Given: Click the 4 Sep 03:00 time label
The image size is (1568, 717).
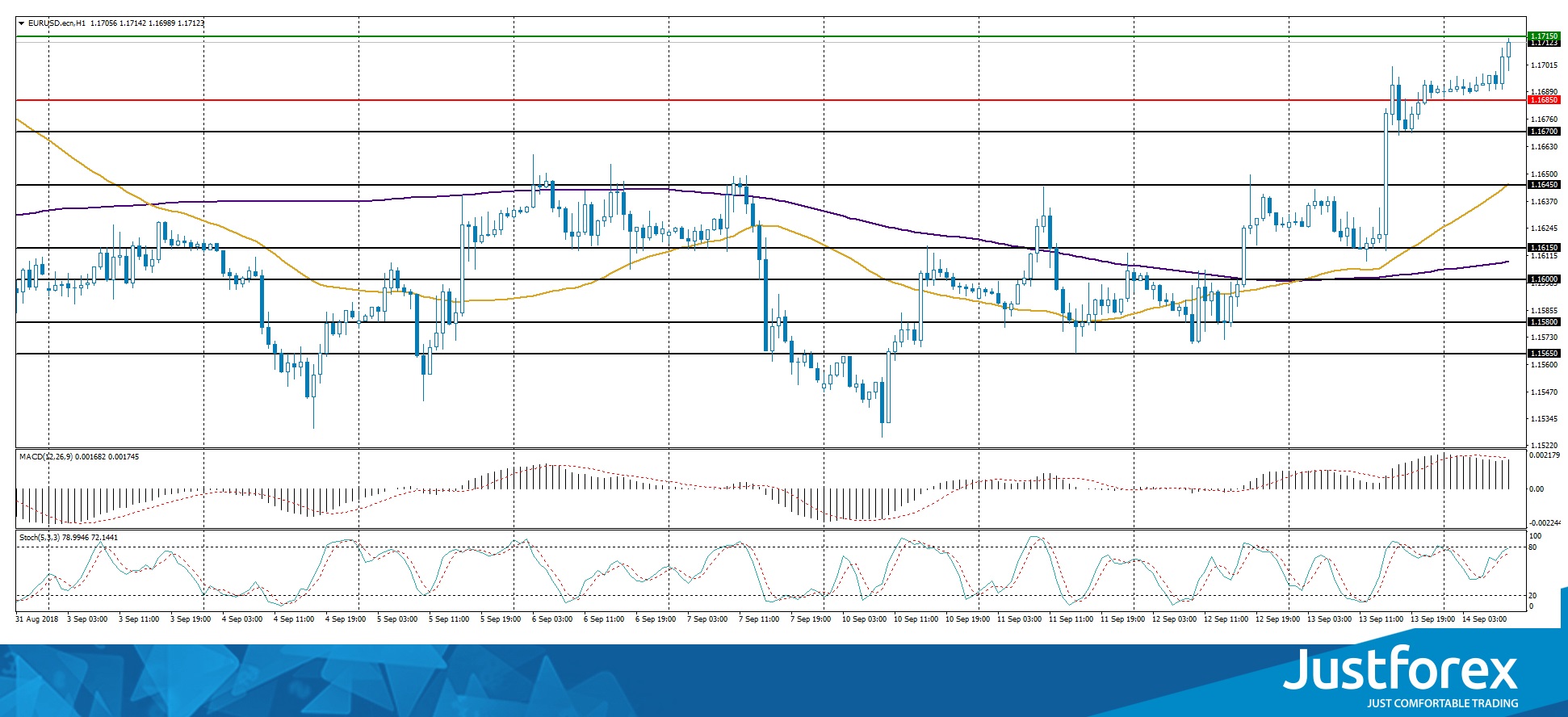Looking at the screenshot, I should coord(242,619).
